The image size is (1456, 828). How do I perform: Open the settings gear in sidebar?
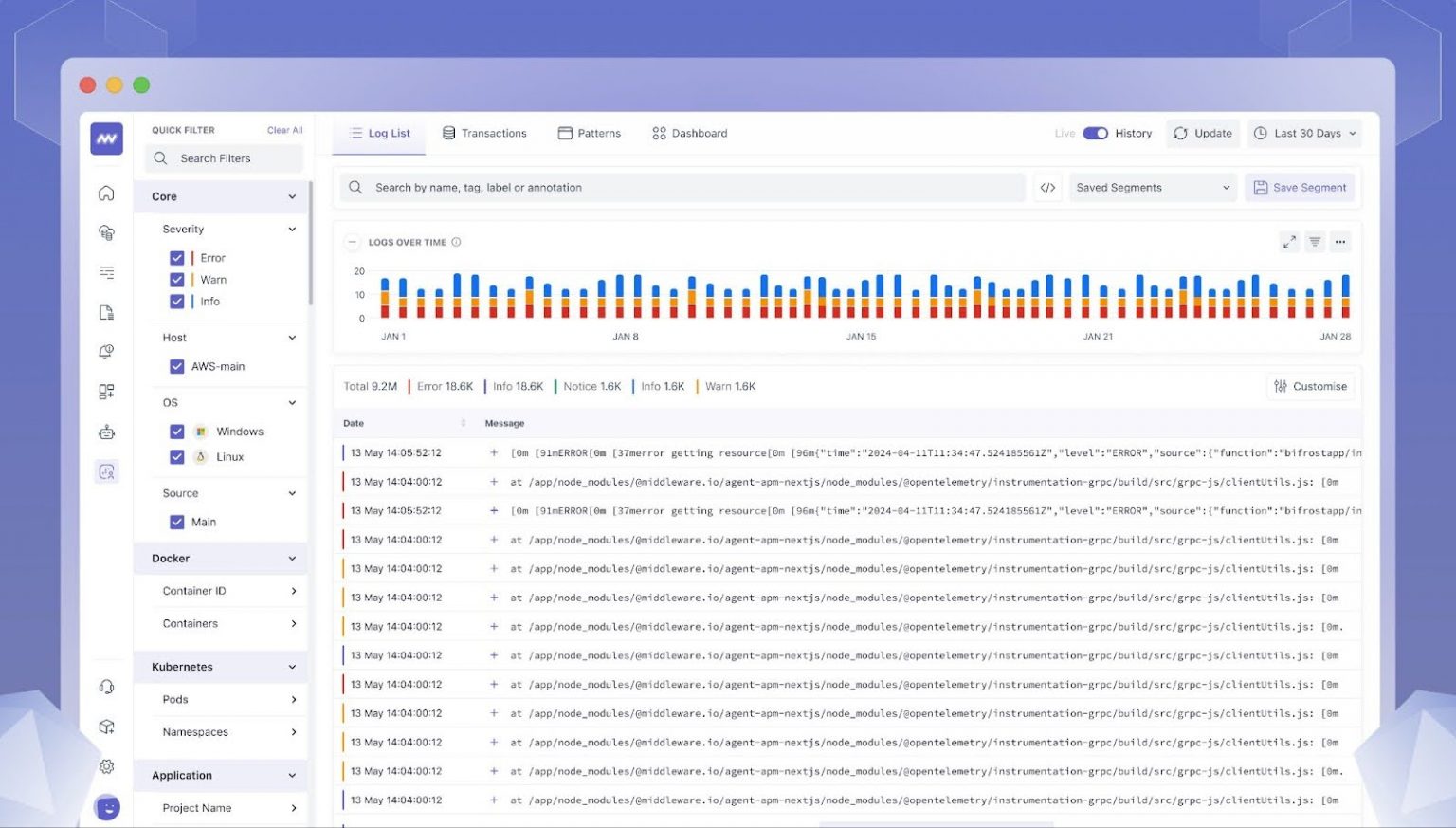tap(106, 765)
